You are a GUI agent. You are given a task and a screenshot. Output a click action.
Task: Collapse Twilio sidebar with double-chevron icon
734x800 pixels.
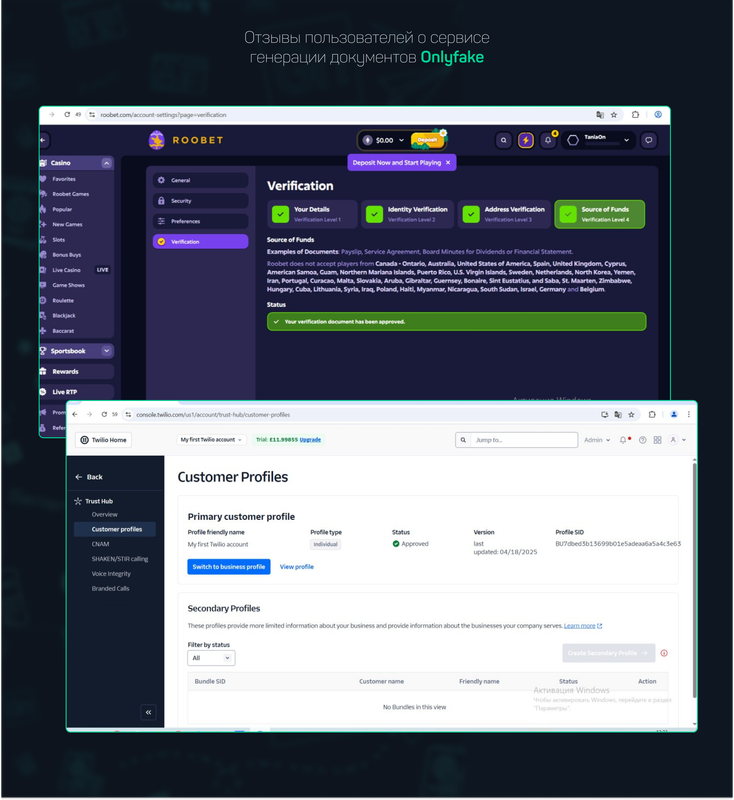point(148,712)
